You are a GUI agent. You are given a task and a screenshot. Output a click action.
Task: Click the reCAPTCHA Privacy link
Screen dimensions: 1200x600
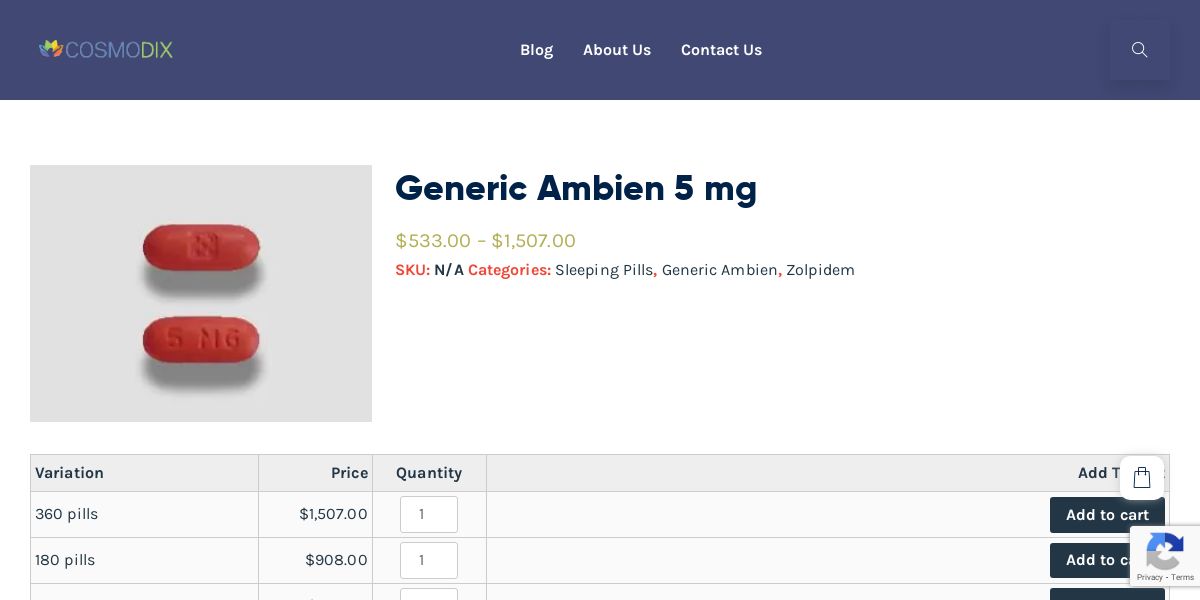[1150, 577]
